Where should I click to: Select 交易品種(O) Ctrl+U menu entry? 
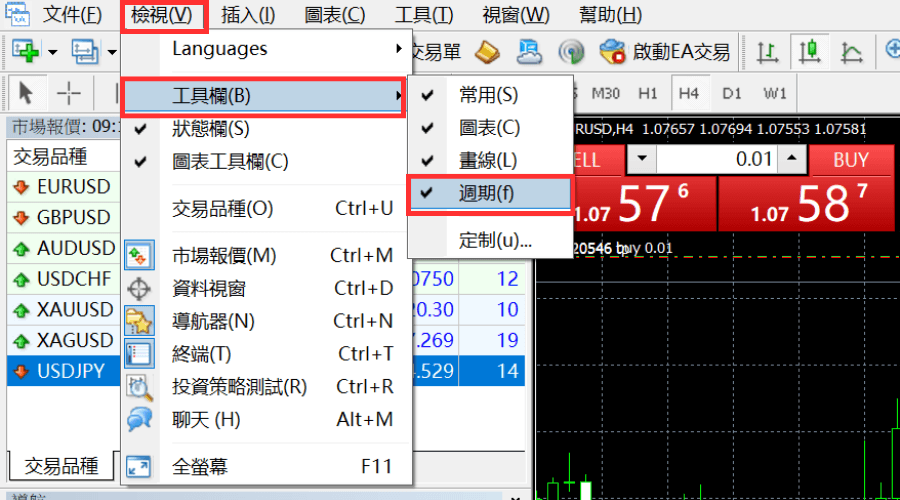coord(265,209)
